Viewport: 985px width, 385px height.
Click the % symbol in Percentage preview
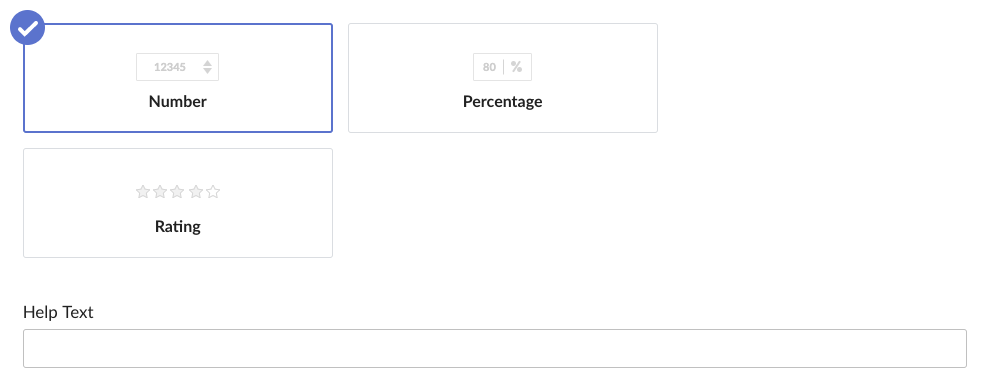point(516,67)
